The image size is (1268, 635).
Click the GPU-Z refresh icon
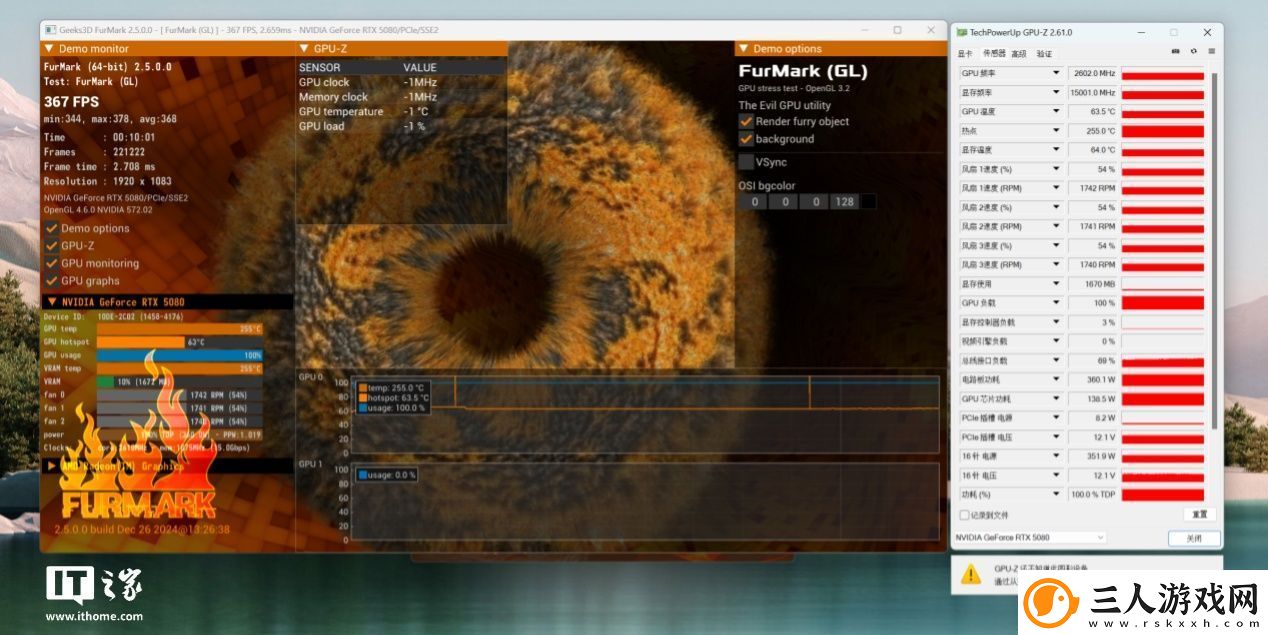pos(1194,51)
